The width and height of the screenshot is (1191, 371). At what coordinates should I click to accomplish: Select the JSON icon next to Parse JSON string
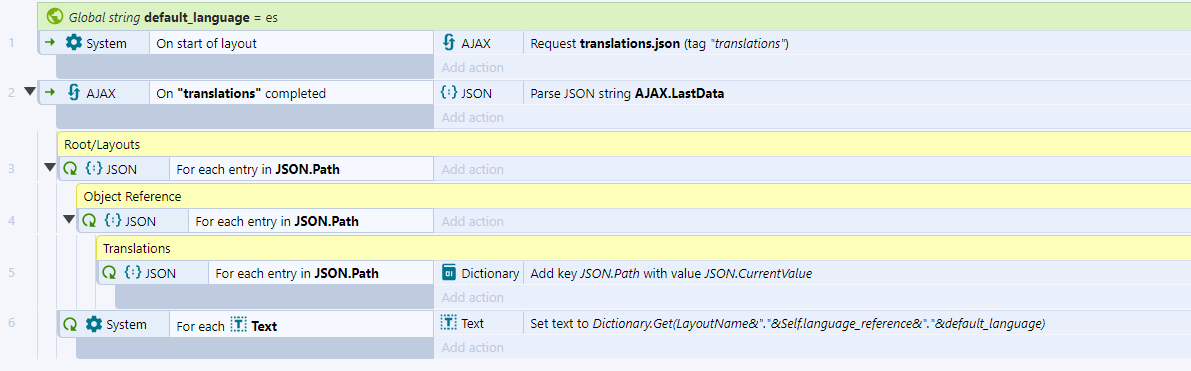tap(449, 94)
